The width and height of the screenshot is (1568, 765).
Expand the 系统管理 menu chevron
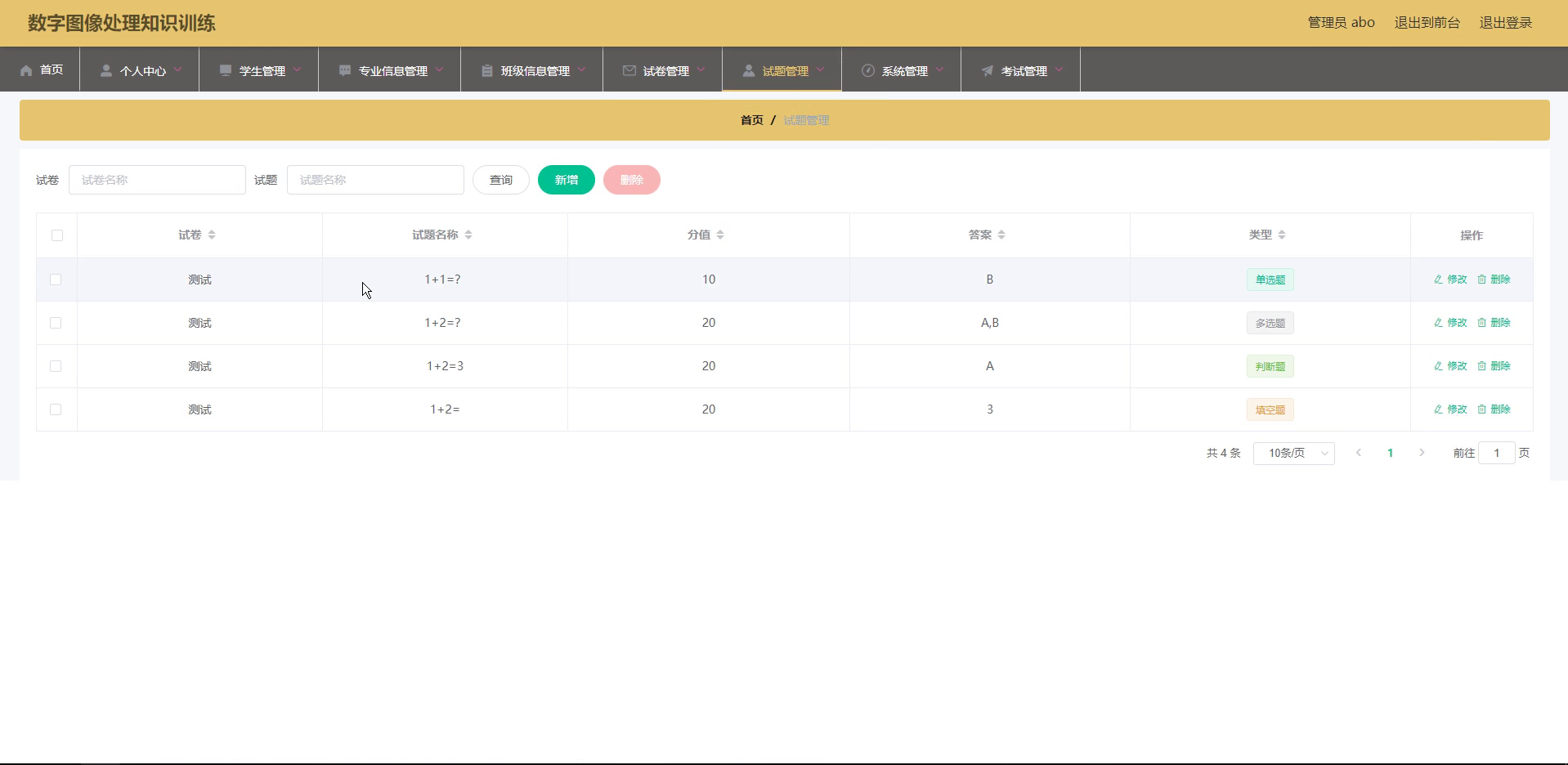(x=939, y=69)
